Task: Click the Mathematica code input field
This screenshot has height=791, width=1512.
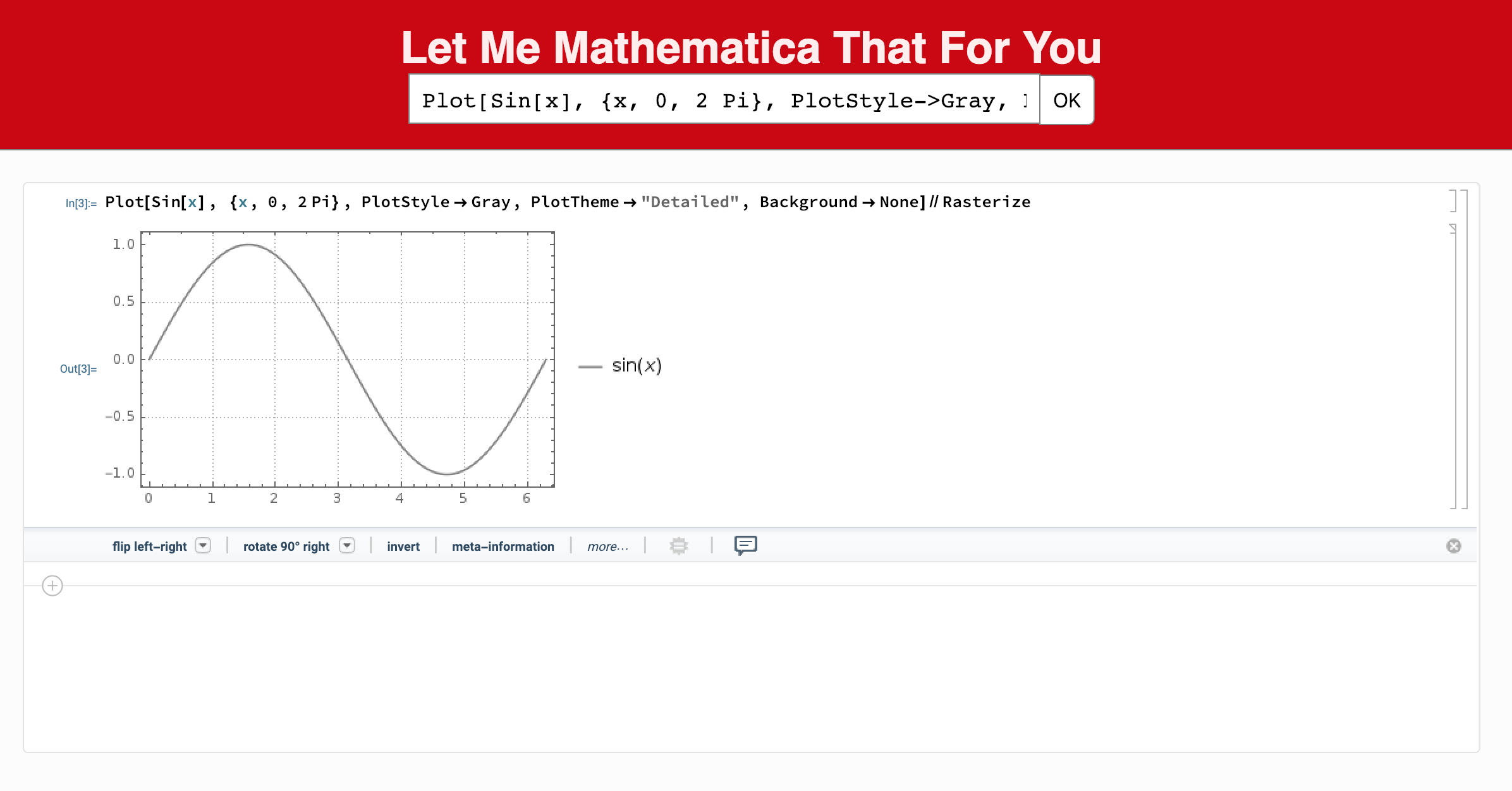Action: click(723, 100)
